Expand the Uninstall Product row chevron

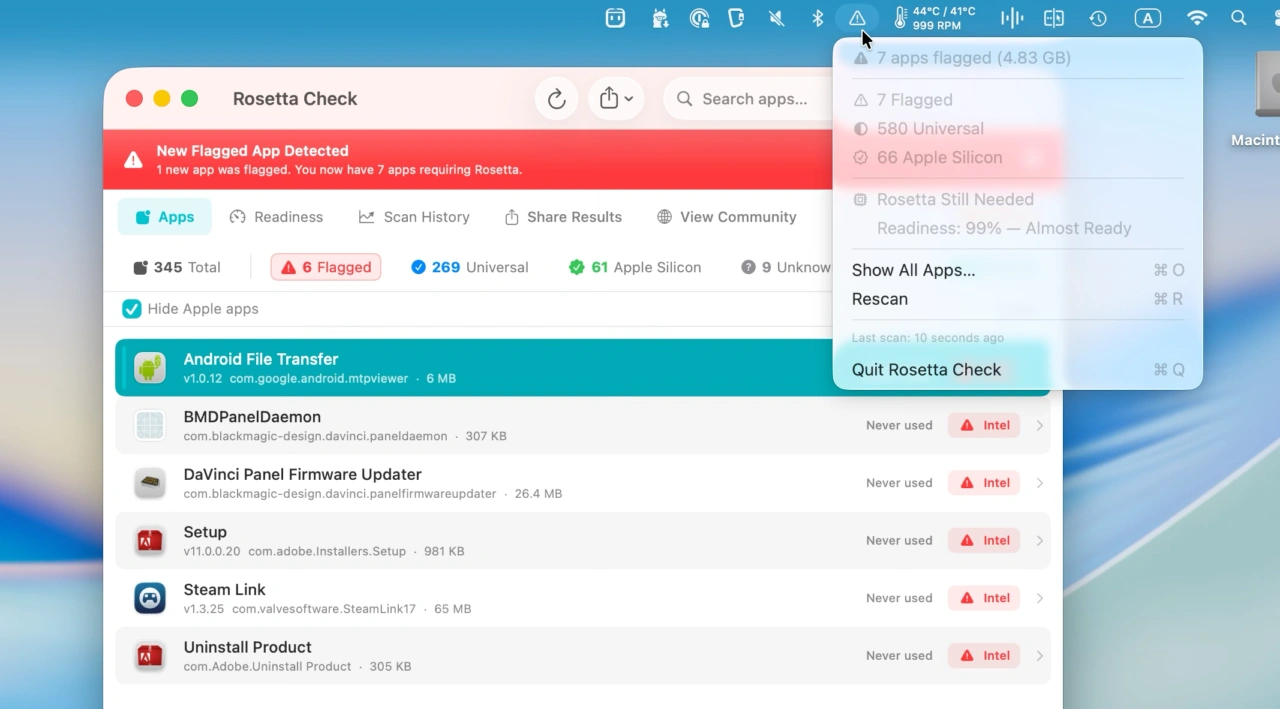click(1040, 656)
